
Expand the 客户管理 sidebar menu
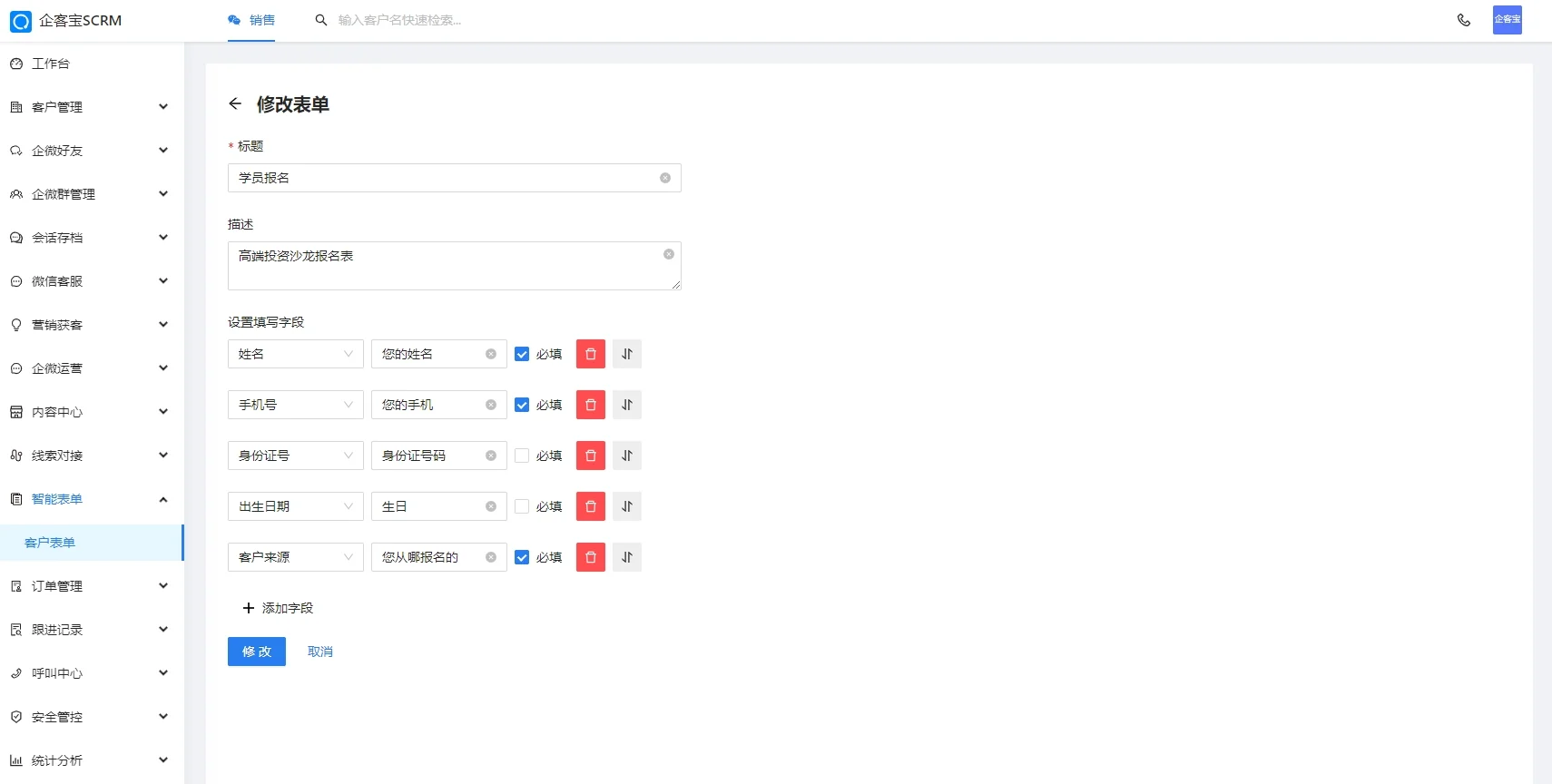(x=92, y=107)
